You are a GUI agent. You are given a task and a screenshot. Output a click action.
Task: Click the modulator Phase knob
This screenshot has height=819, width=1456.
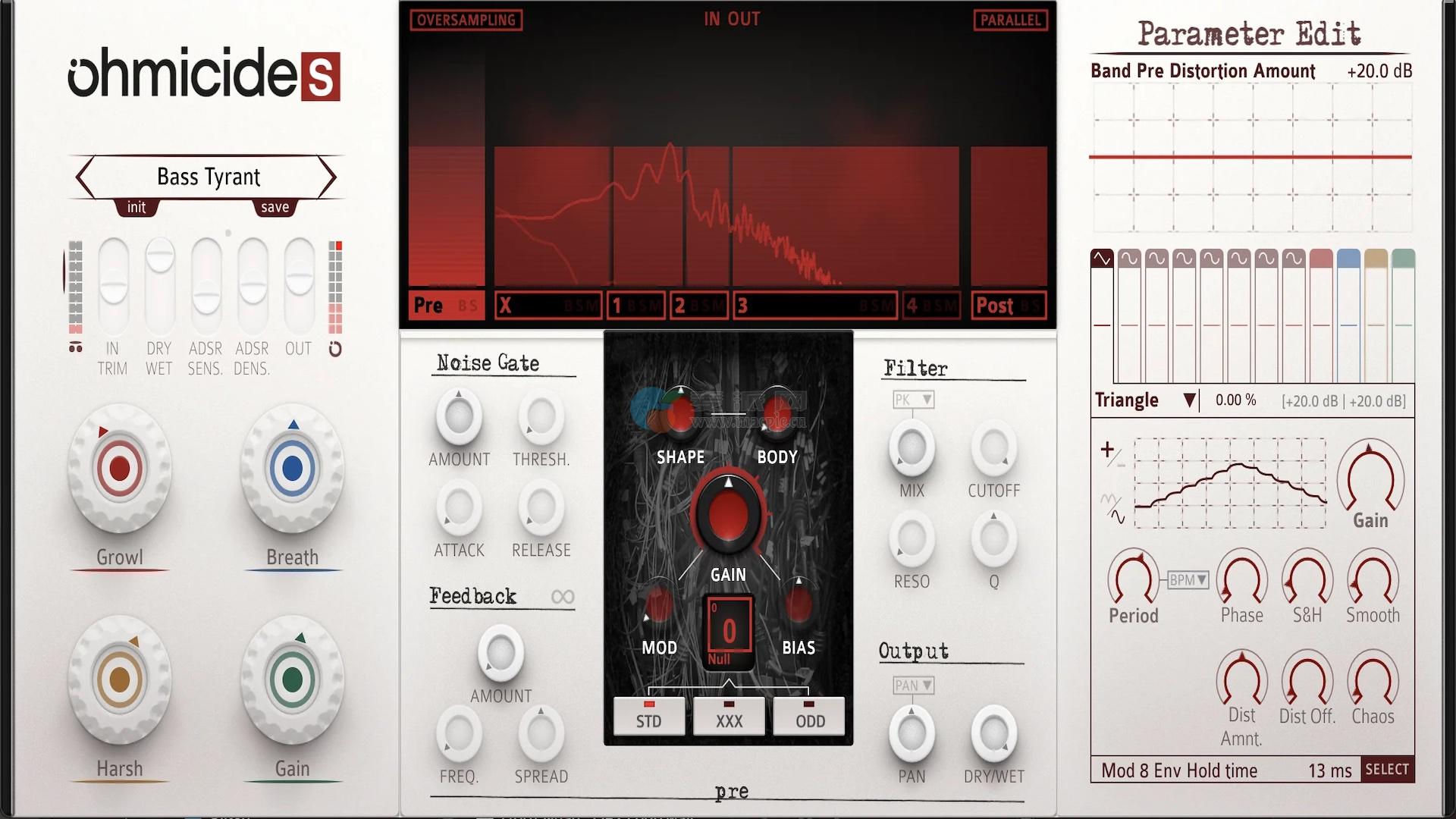(x=1241, y=578)
